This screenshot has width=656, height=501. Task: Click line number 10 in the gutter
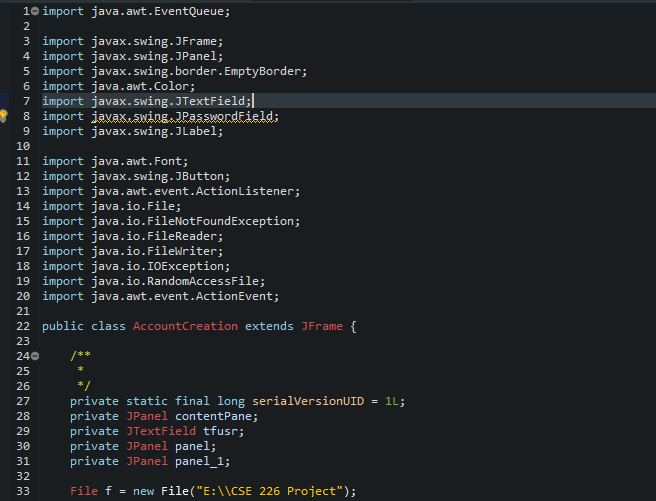tap(23, 146)
